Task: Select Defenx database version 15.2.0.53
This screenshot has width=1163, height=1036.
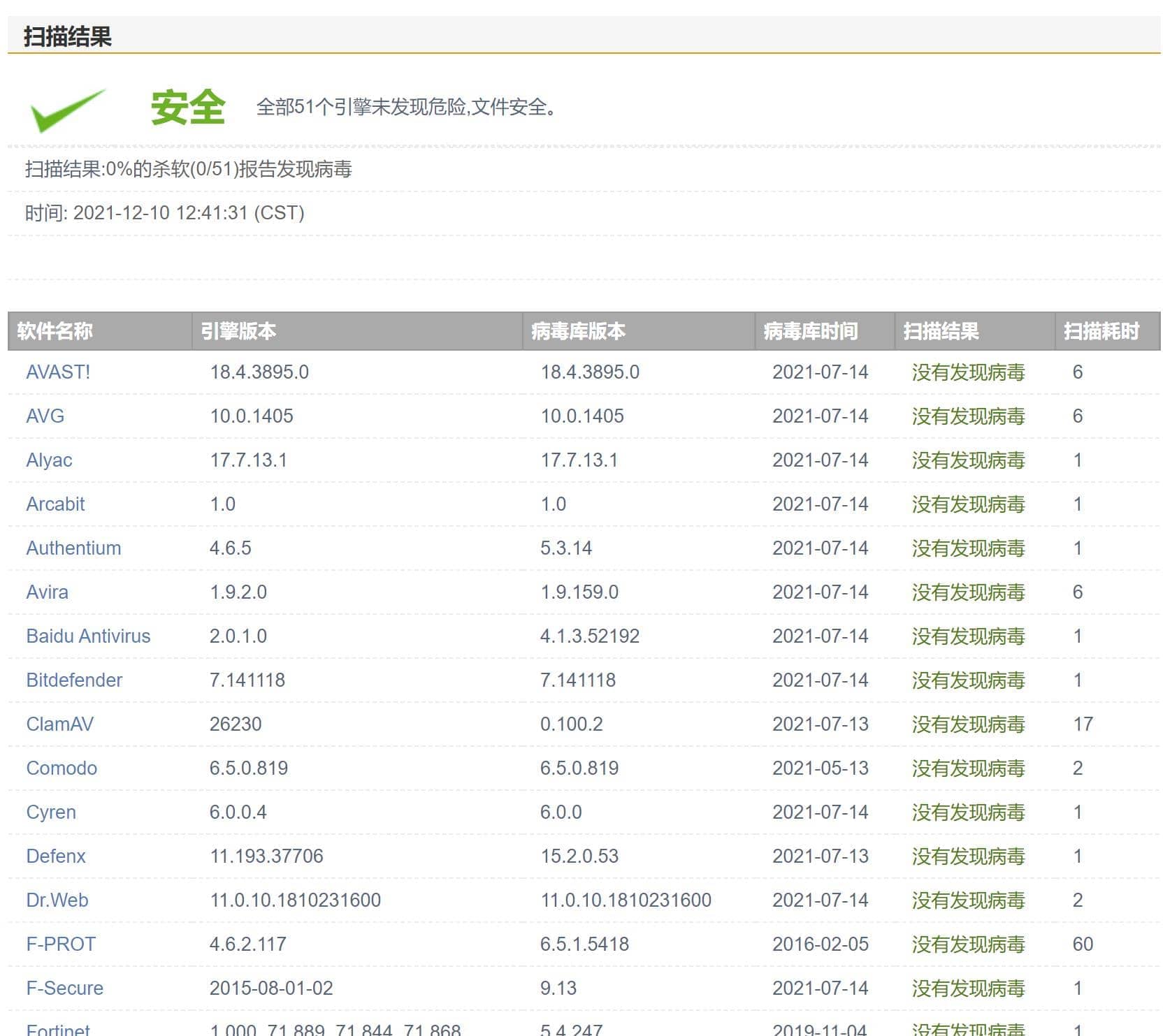Action: click(579, 856)
